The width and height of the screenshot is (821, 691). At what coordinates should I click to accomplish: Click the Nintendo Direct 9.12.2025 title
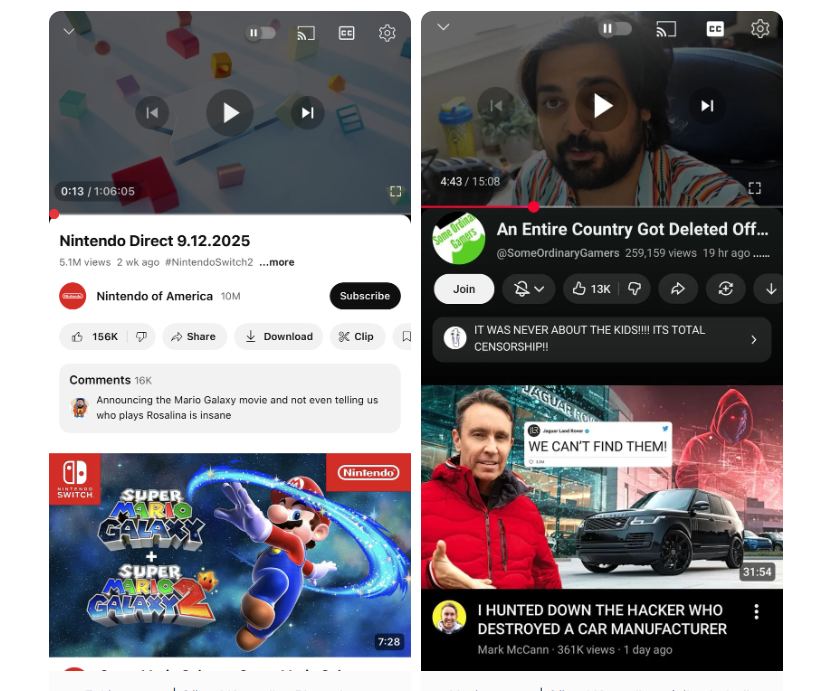(154, 241)
